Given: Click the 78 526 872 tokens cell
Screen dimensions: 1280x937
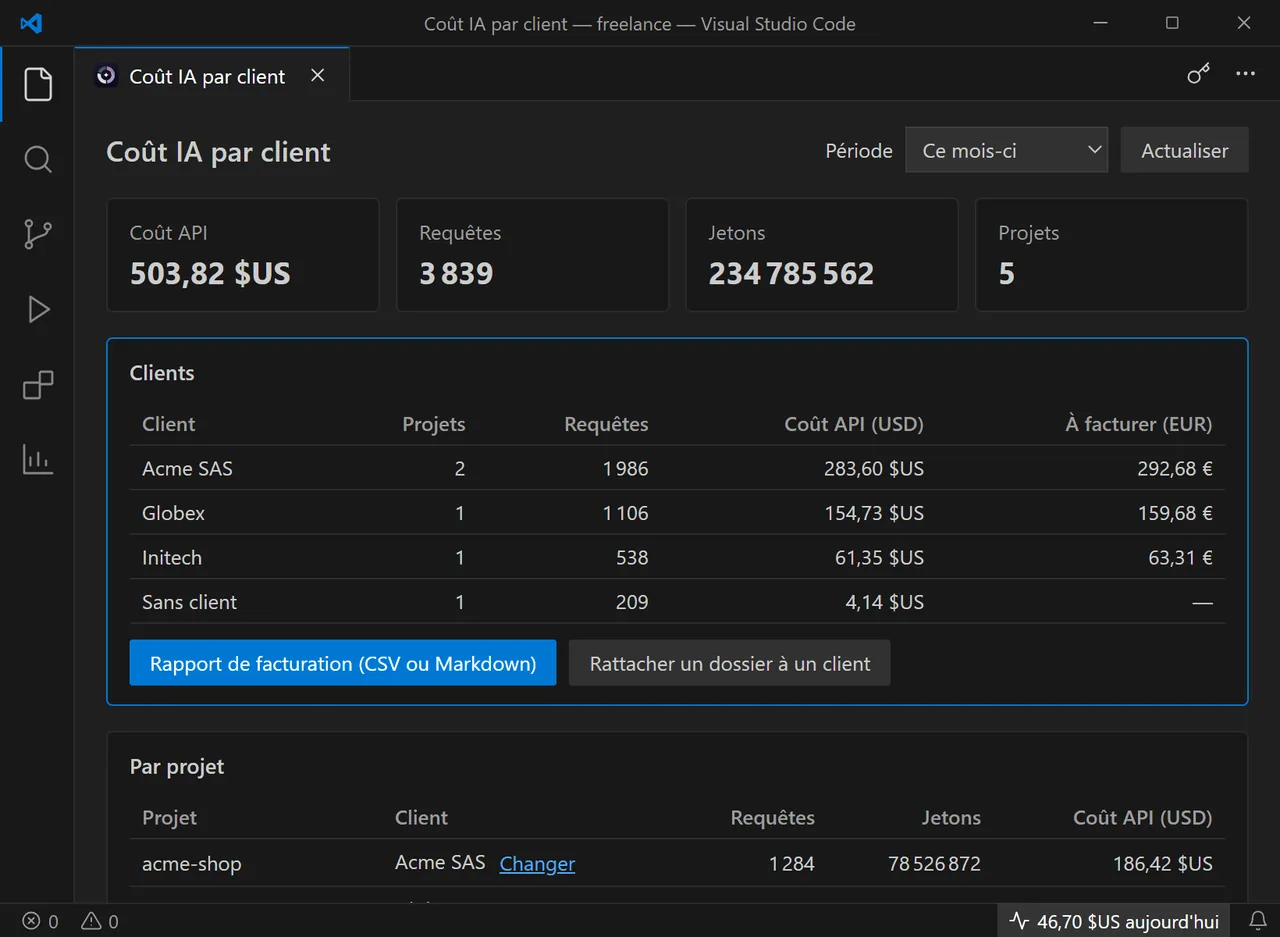Looking at the screenshot, I should [934, 863].
